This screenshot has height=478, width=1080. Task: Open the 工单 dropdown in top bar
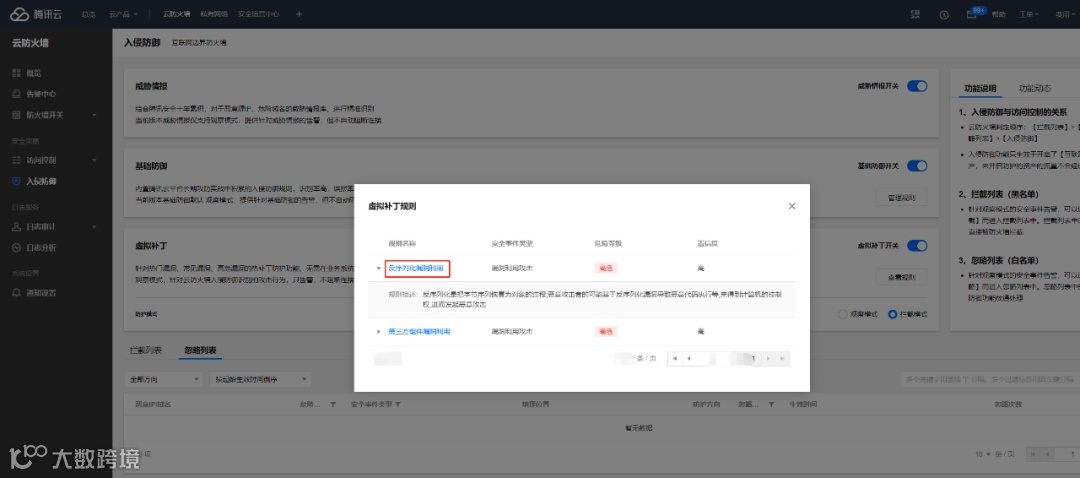pos(1028,14)
